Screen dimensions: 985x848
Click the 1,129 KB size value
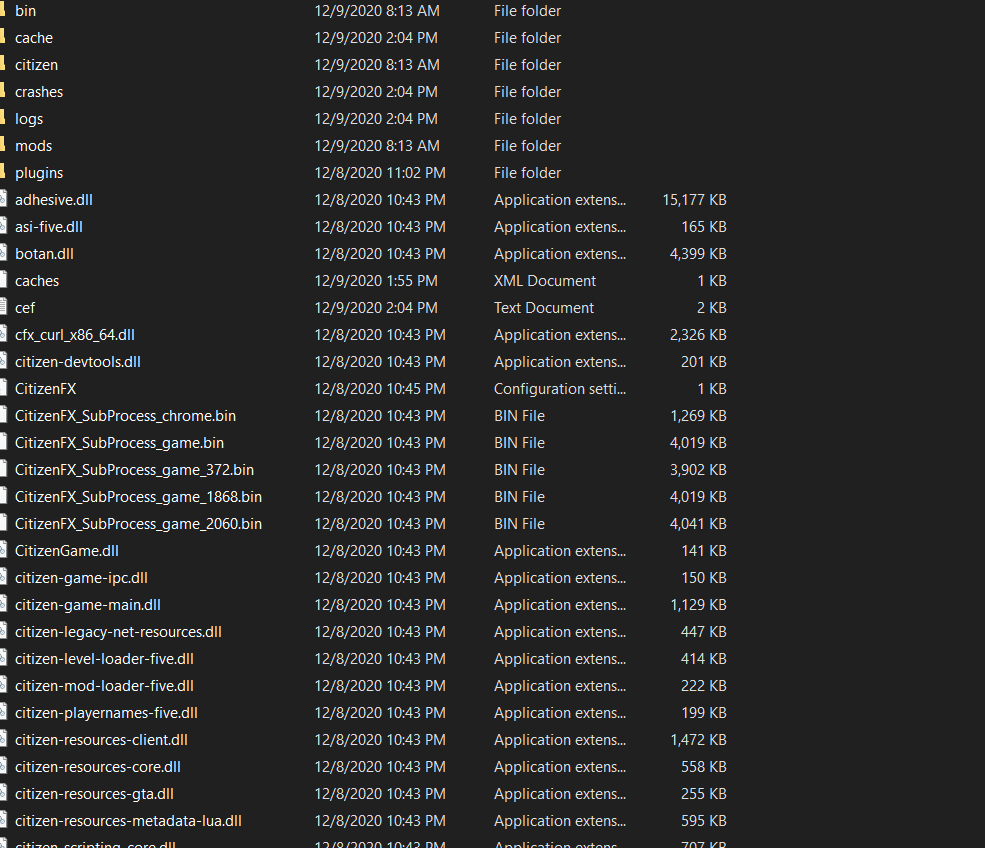tap(698, 605)
